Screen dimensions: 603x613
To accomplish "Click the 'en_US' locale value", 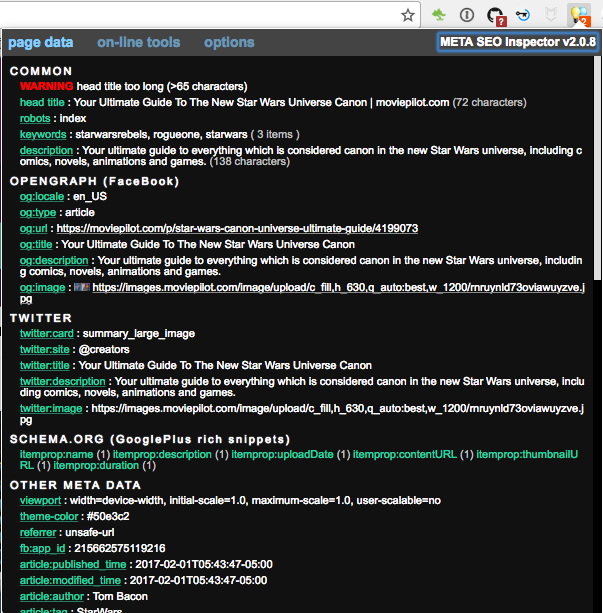I will [x=90, y=197].
